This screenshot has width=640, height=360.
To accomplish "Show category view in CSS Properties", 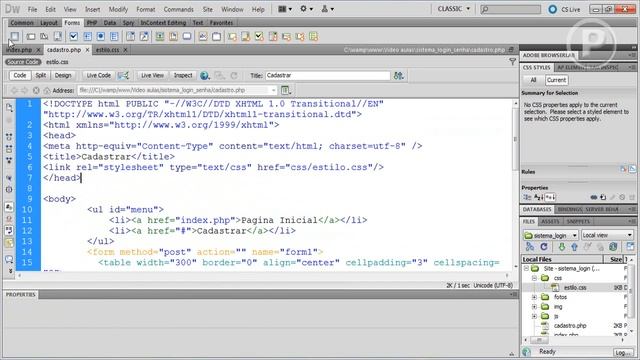I will coord(527,197).
